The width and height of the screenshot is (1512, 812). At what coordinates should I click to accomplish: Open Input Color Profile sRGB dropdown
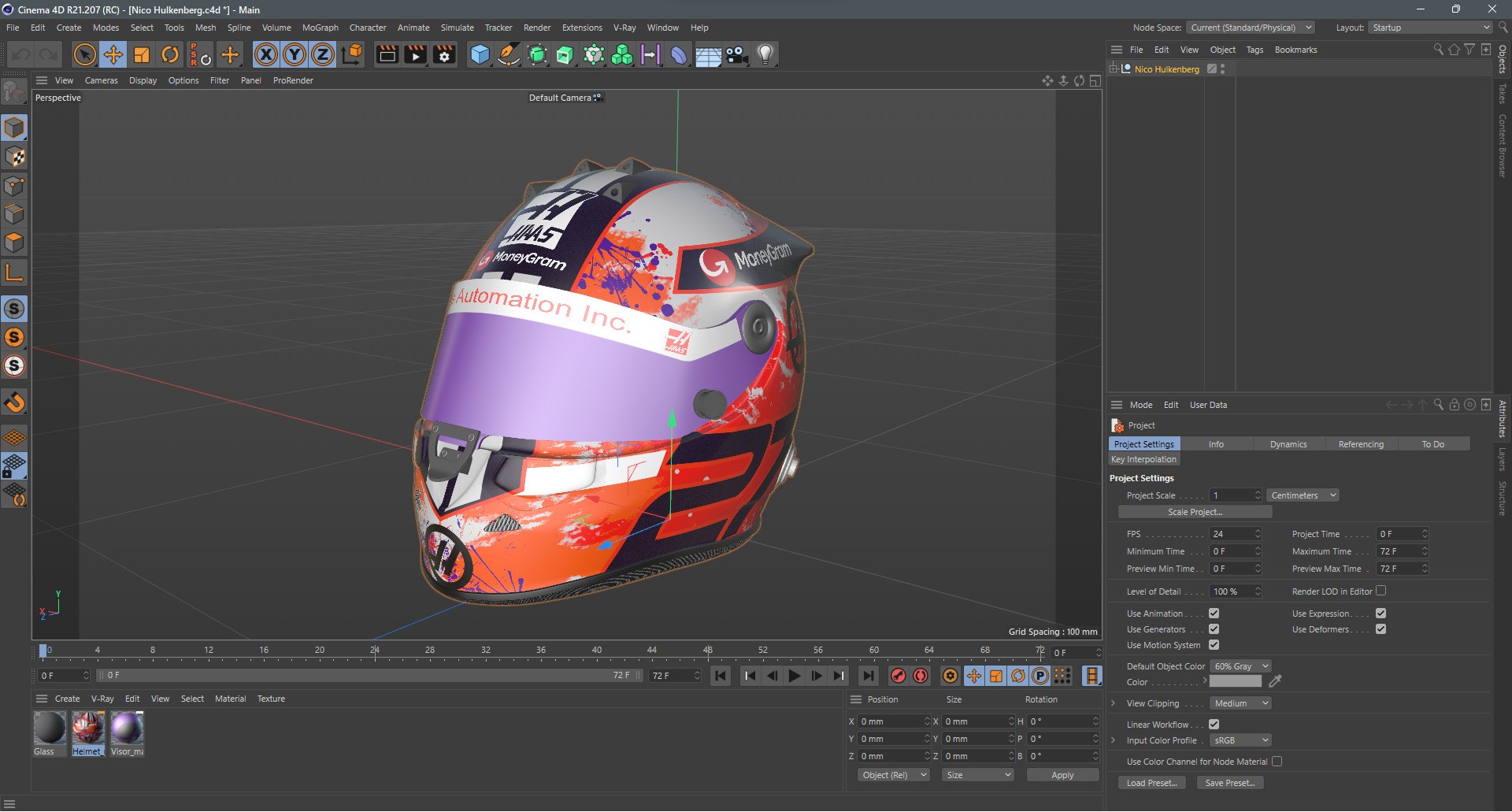tap(1240, 740)
